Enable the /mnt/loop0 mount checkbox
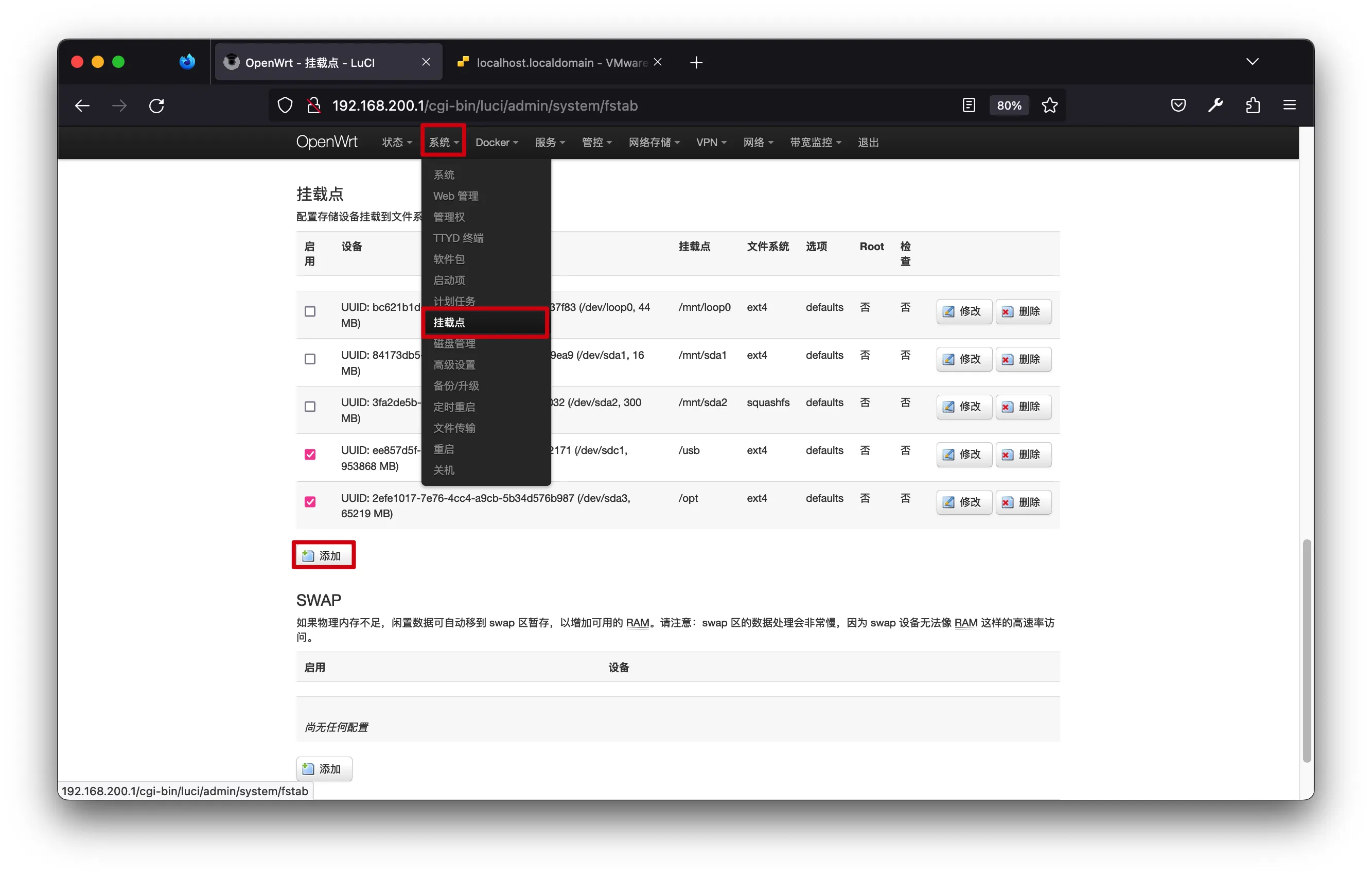1372x876 pixels. point(310,311)
